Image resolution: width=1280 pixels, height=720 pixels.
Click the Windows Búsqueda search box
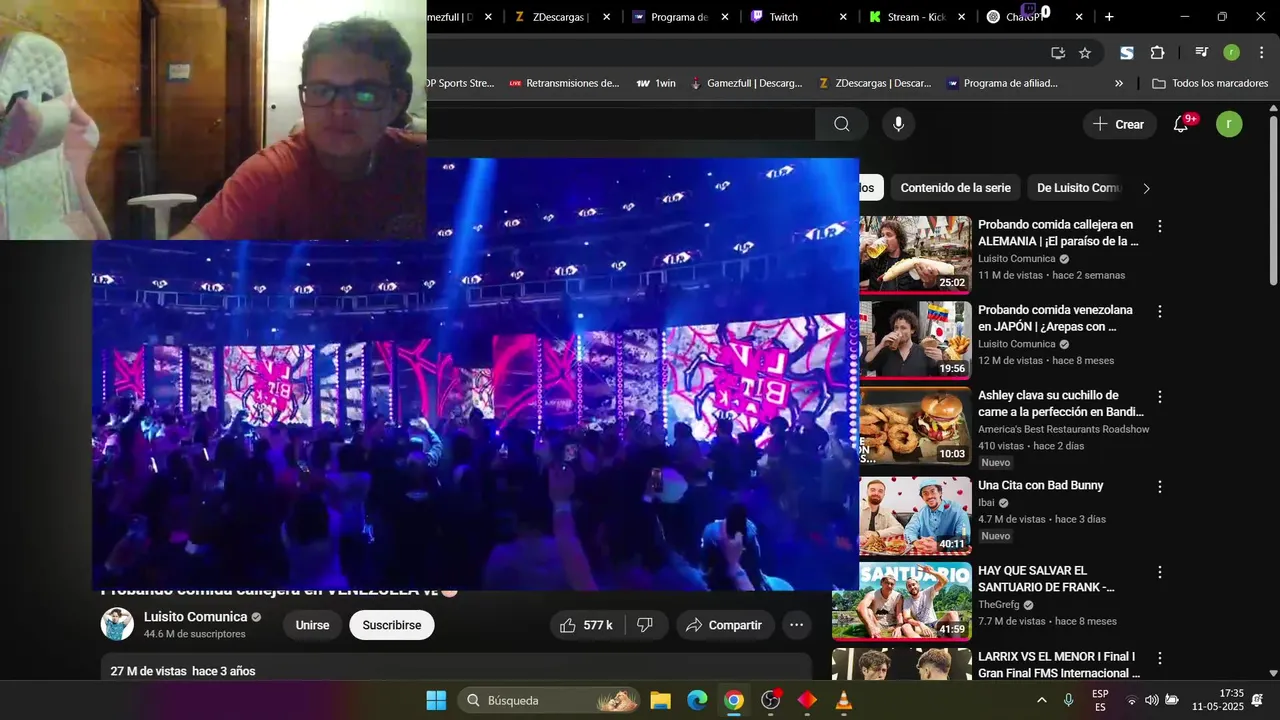(x=549, y=700)
